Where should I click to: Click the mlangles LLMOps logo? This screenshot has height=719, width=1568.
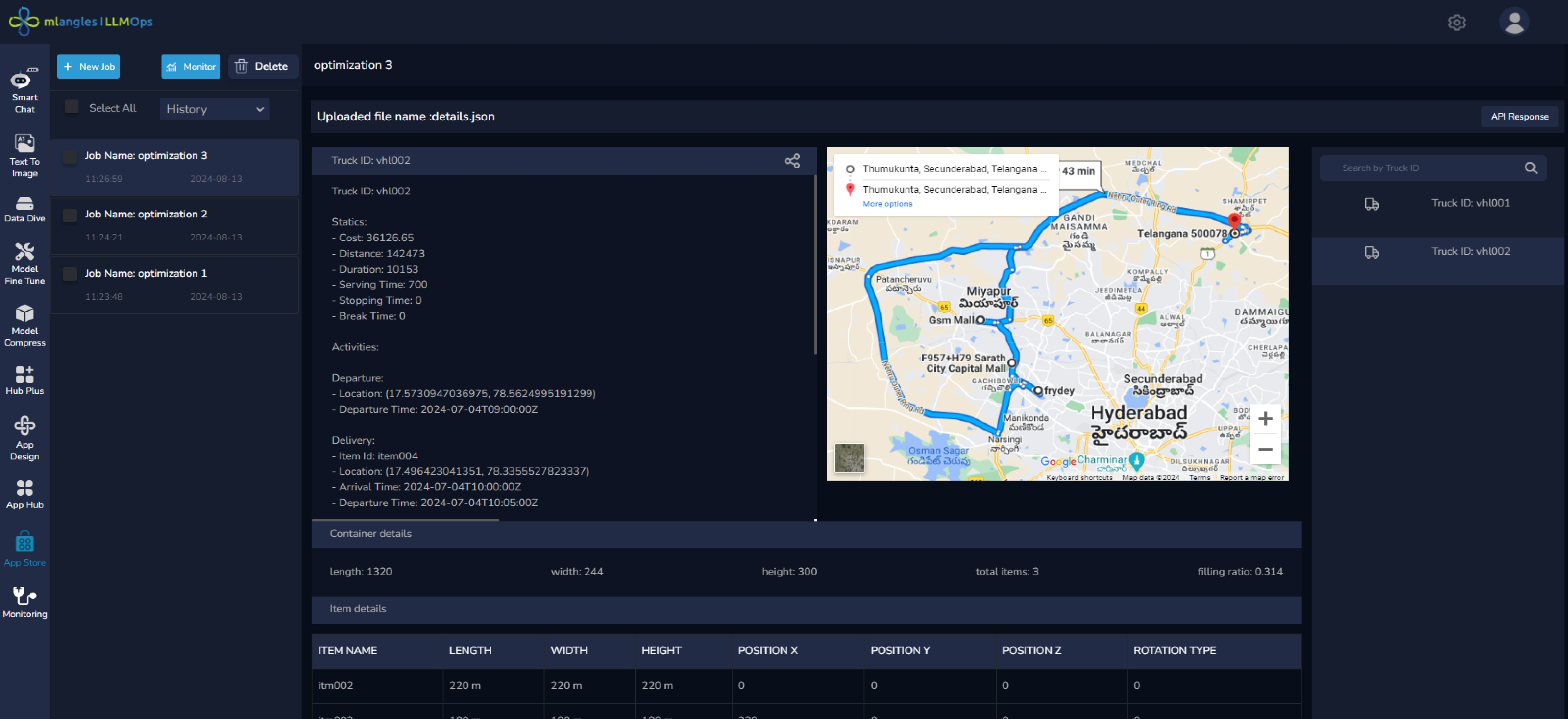coord(80,21)
